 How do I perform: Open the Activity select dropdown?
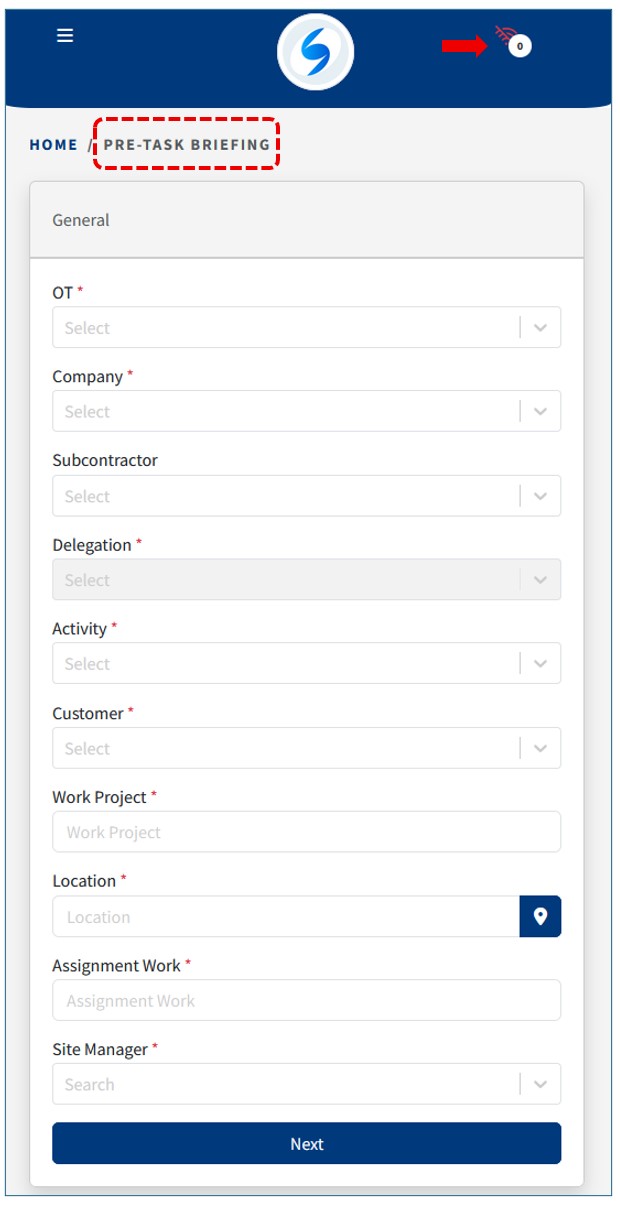pyautogui.click(x=285, y=664)
